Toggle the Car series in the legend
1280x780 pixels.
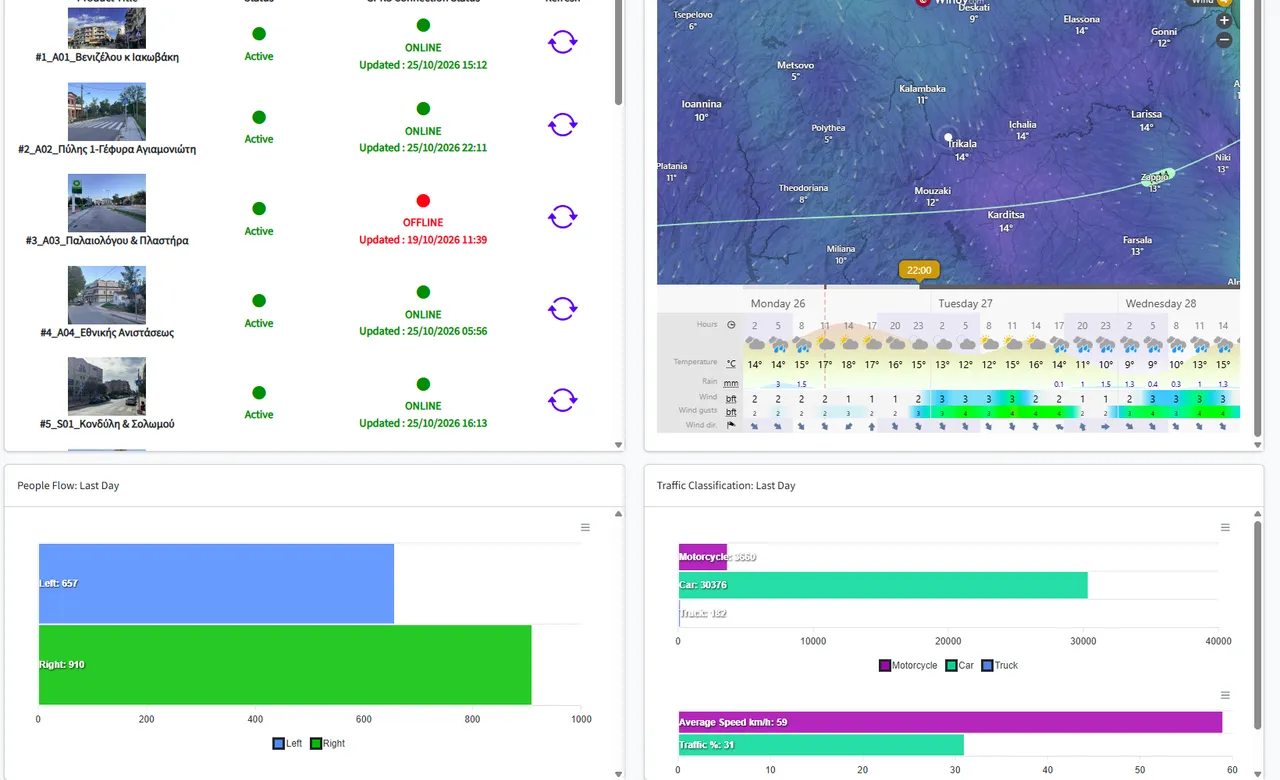pos(959,665)
